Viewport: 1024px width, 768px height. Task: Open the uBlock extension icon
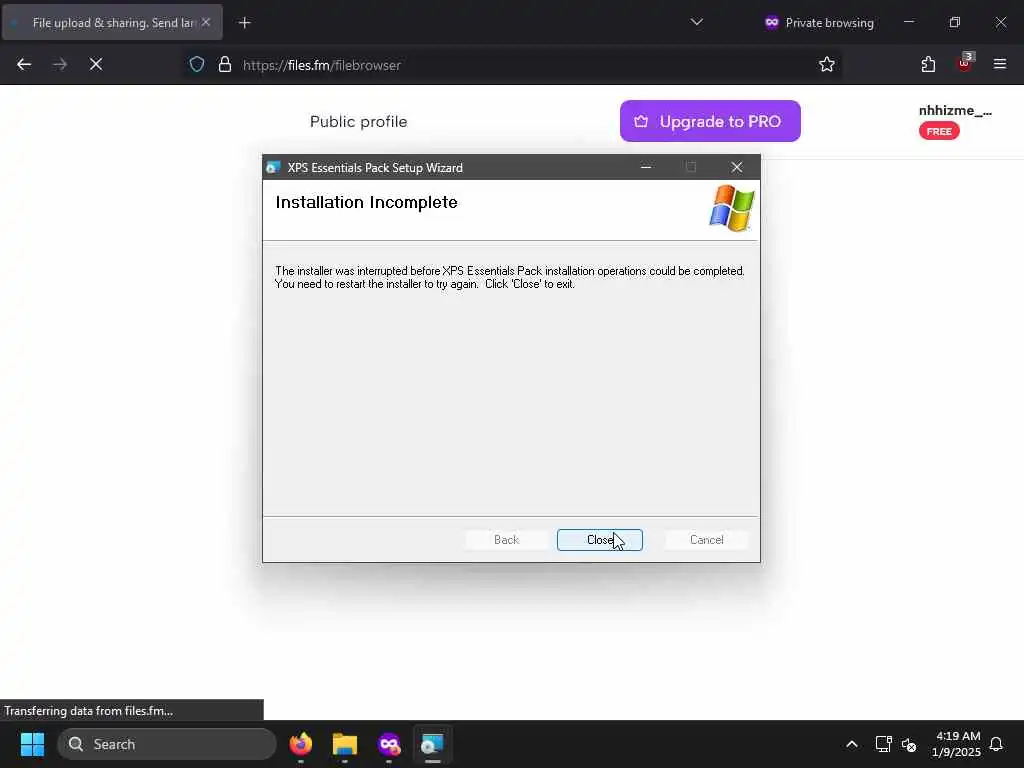[965, 63]
